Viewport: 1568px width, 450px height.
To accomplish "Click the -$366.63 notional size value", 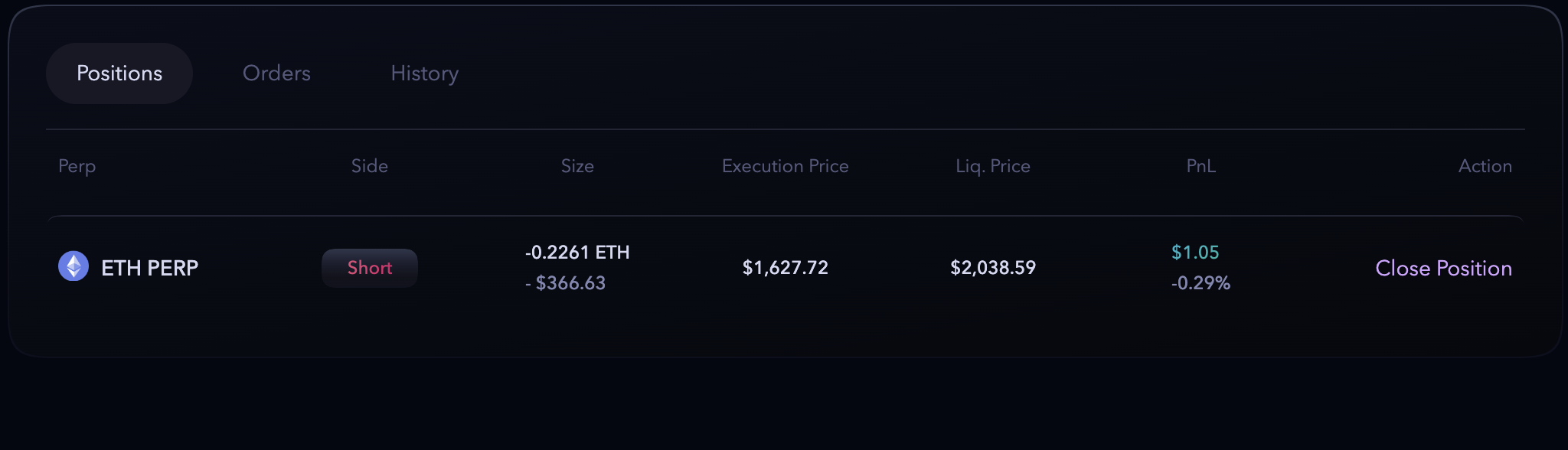I will tap(566, 283).
